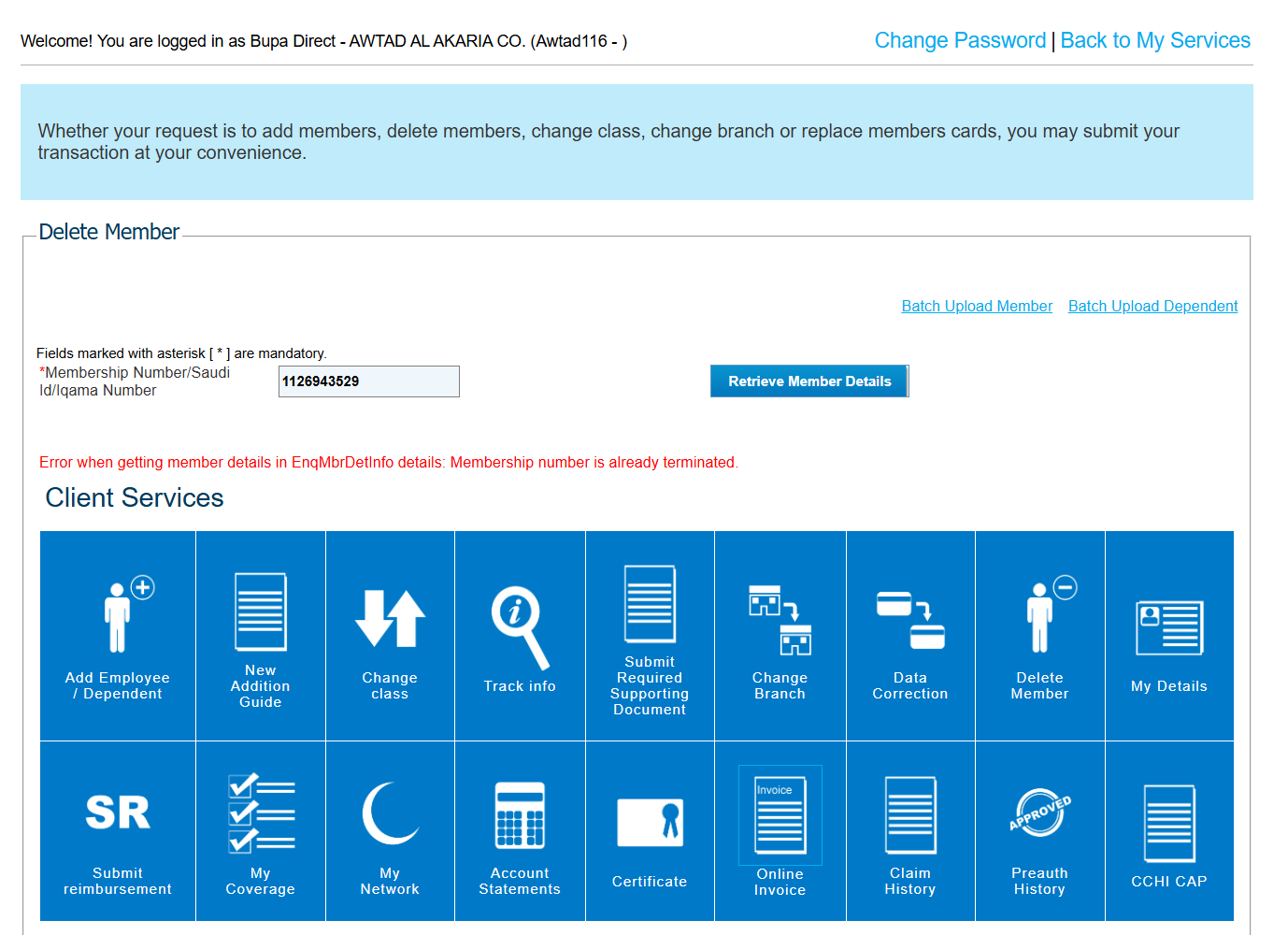The width and height of the screenshot is (1288, 935).
Task: Open the Submit reimbursement SR tile
Action: tap(118, 831)
